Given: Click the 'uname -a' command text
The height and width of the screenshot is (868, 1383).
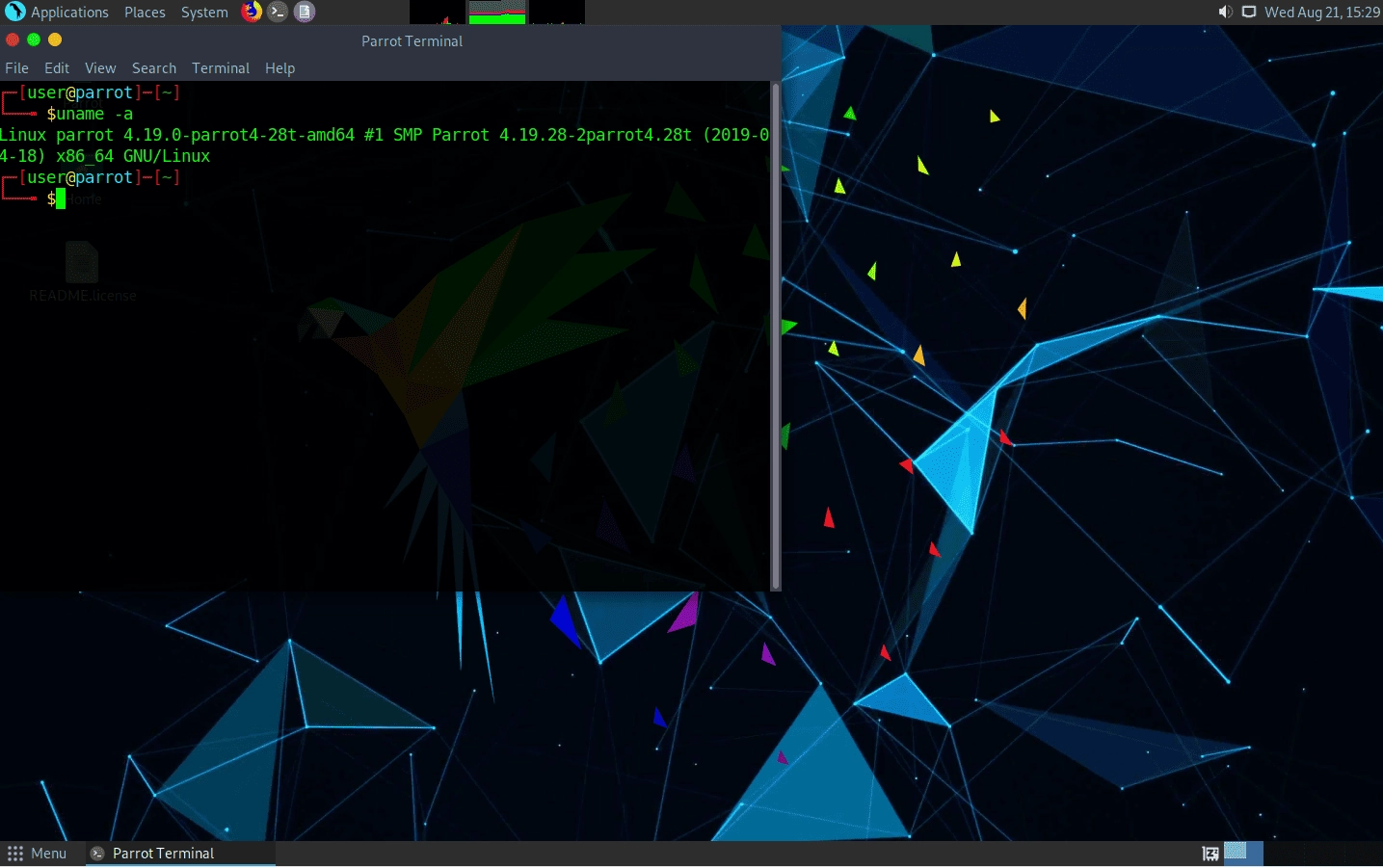Looking at the screenshot, I should [x=94, y=114].
